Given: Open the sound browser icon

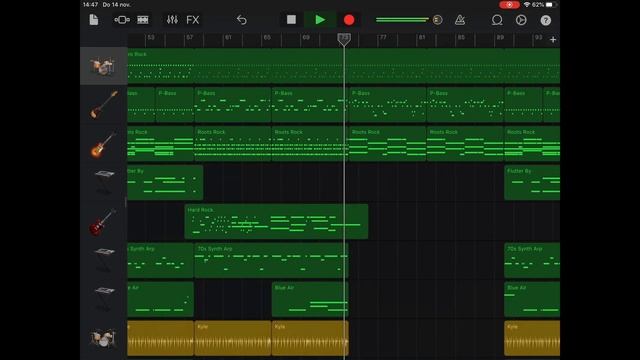Looking at the screenshot, I should click(x=122, y=20).
